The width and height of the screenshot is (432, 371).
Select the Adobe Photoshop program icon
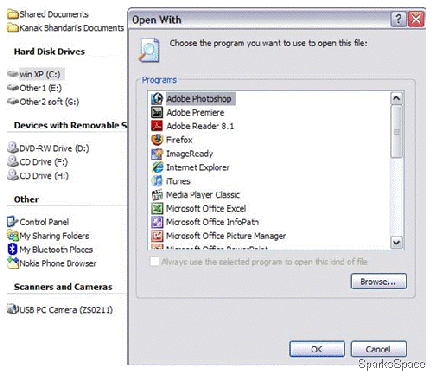(157, 99)
